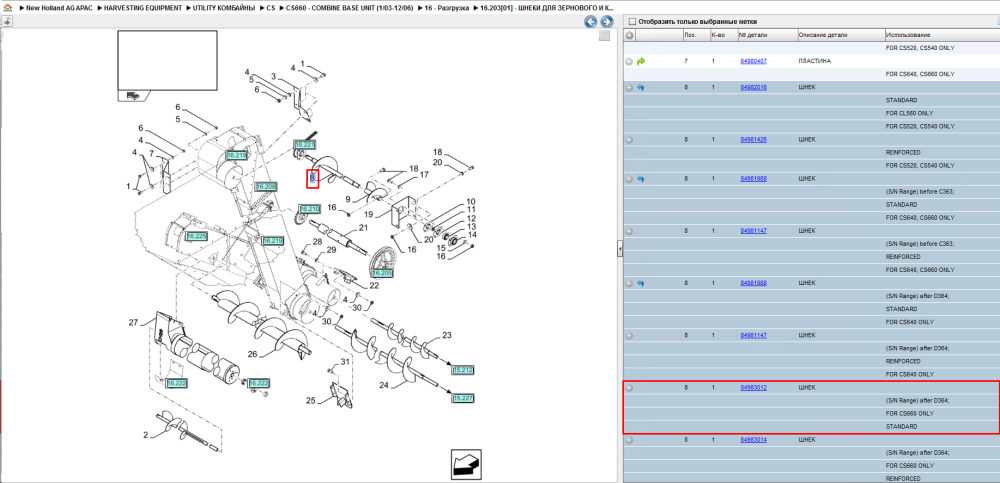Open the 16.225 reference label in diagram
Image resolution: width=1000 pixels, height=483 pixels.
[196, 236]
